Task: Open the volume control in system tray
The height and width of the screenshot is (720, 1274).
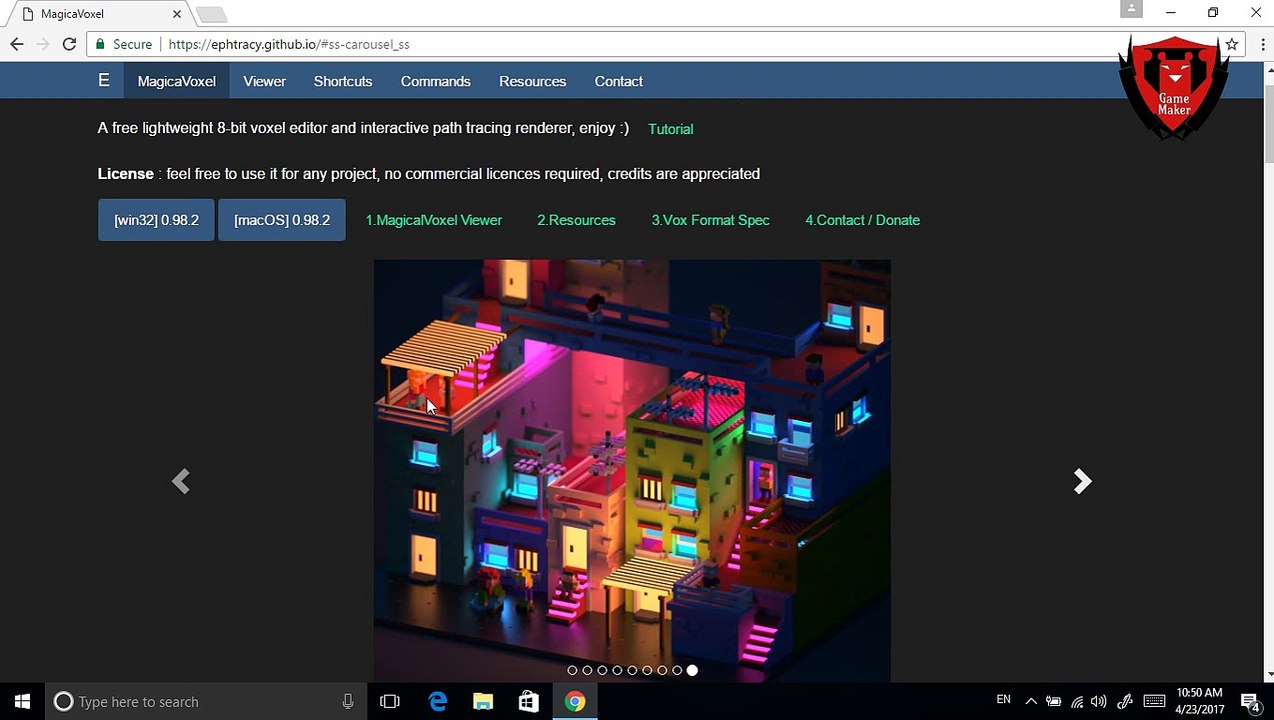Action: 1099,701
